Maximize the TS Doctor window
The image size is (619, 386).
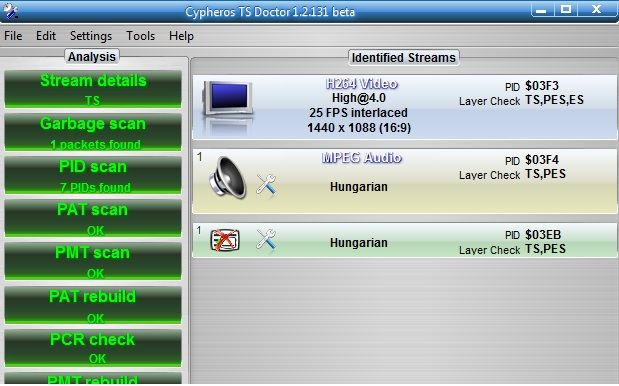click(x=566, y=9)
